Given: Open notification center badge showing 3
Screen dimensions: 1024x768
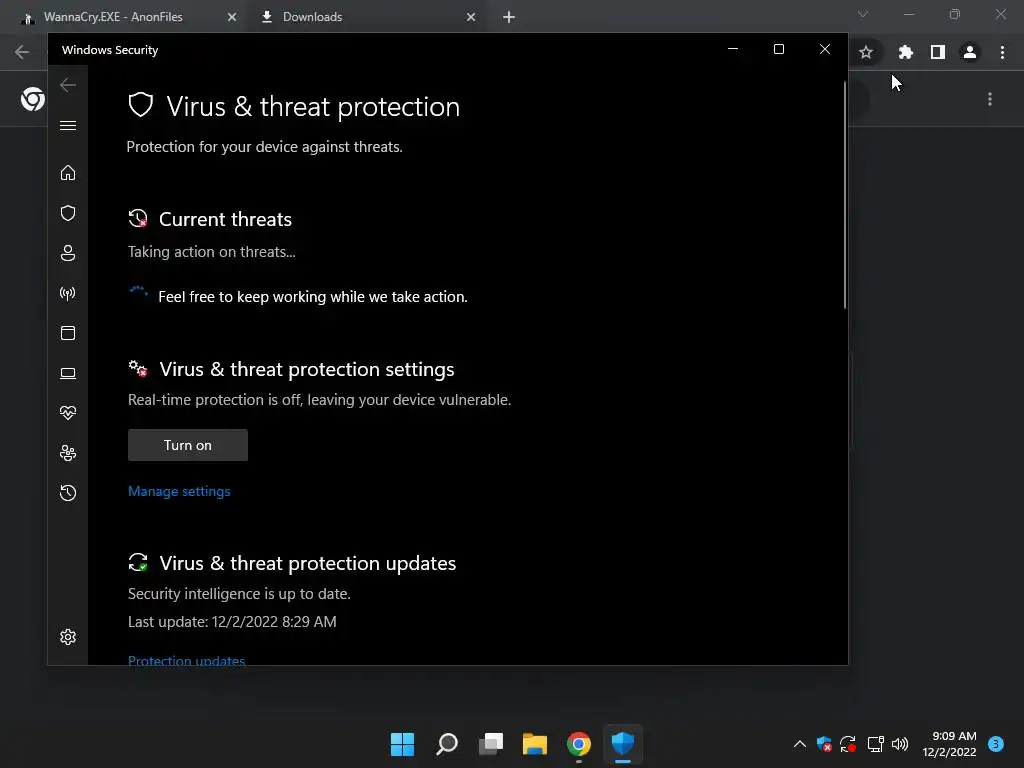Looking at the screenshot, I should [x=995, y=744].
